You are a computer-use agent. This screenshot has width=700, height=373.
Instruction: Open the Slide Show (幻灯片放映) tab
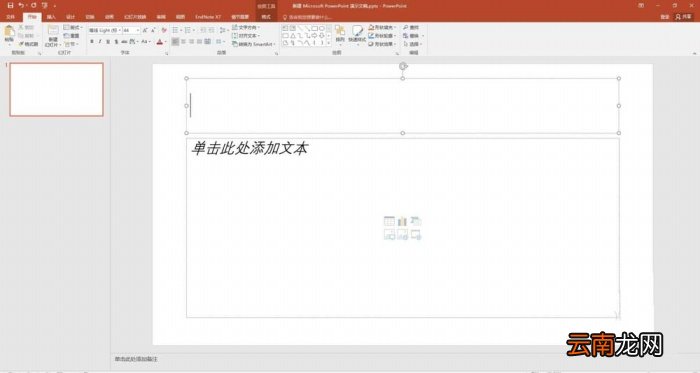(135, 17)
